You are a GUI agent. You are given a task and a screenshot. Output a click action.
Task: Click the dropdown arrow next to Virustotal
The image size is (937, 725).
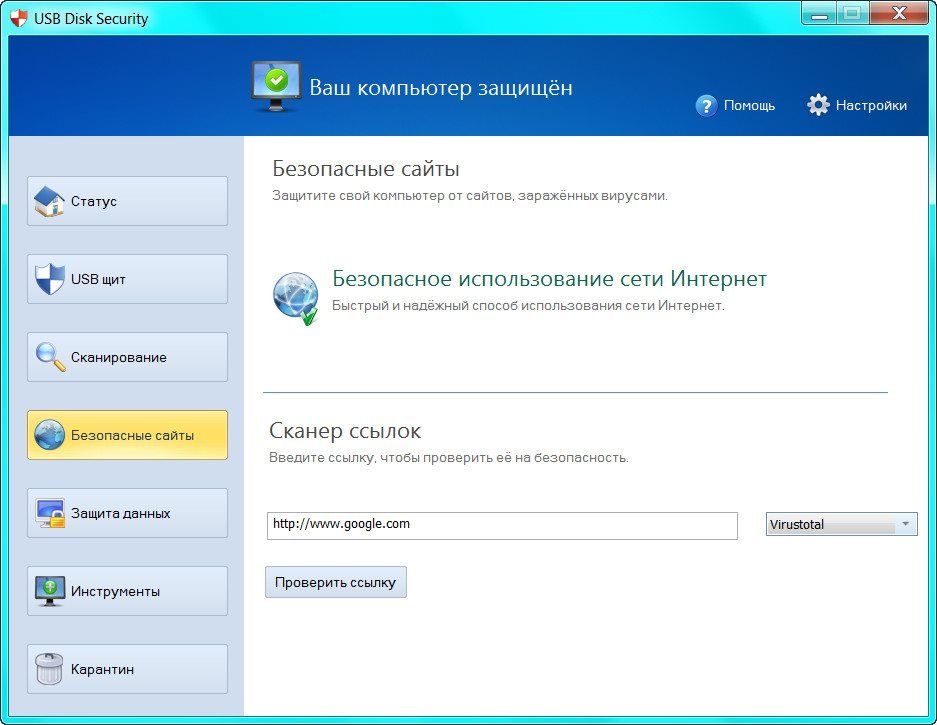point(905,524)
